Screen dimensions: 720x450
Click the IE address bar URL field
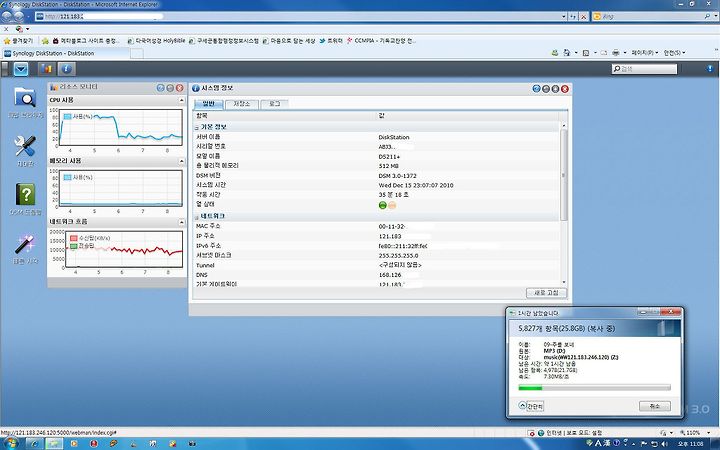click(x=298, y=17)
